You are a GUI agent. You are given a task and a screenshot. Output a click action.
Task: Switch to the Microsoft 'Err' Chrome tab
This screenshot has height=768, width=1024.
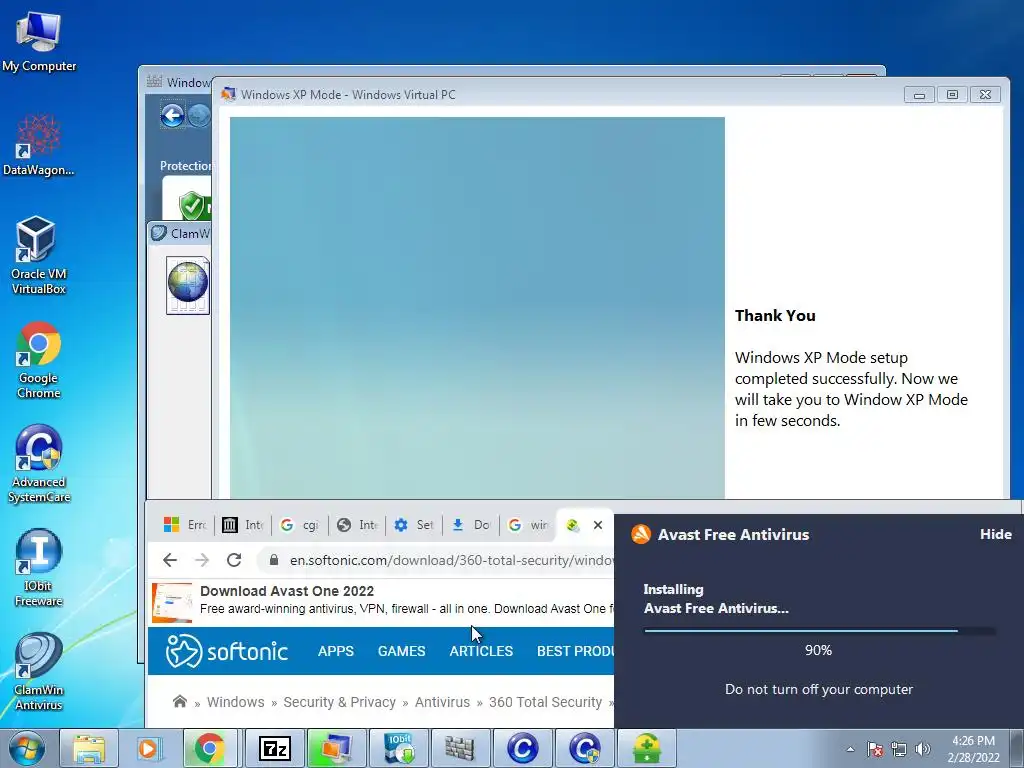[185, 525]
